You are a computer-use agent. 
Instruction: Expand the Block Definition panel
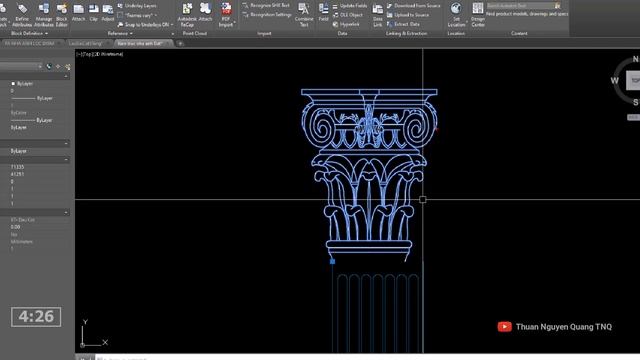pos(29,33)
